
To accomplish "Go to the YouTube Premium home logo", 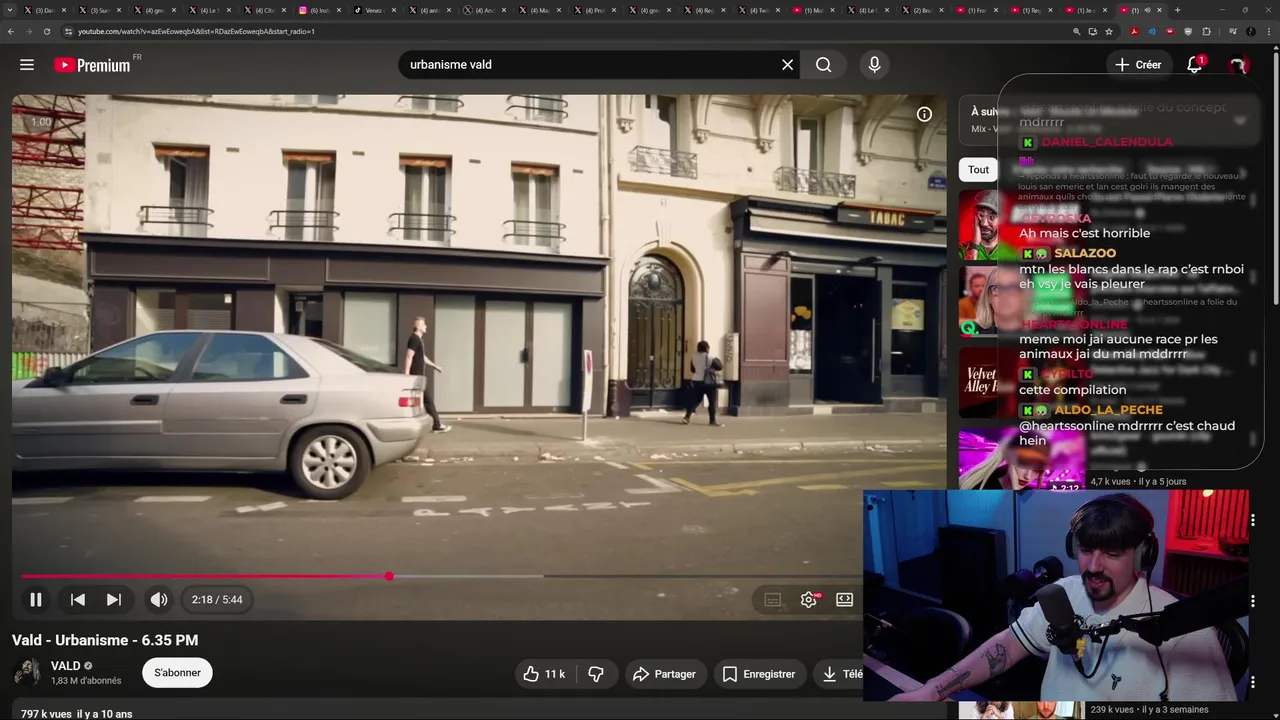I will 92,65.
